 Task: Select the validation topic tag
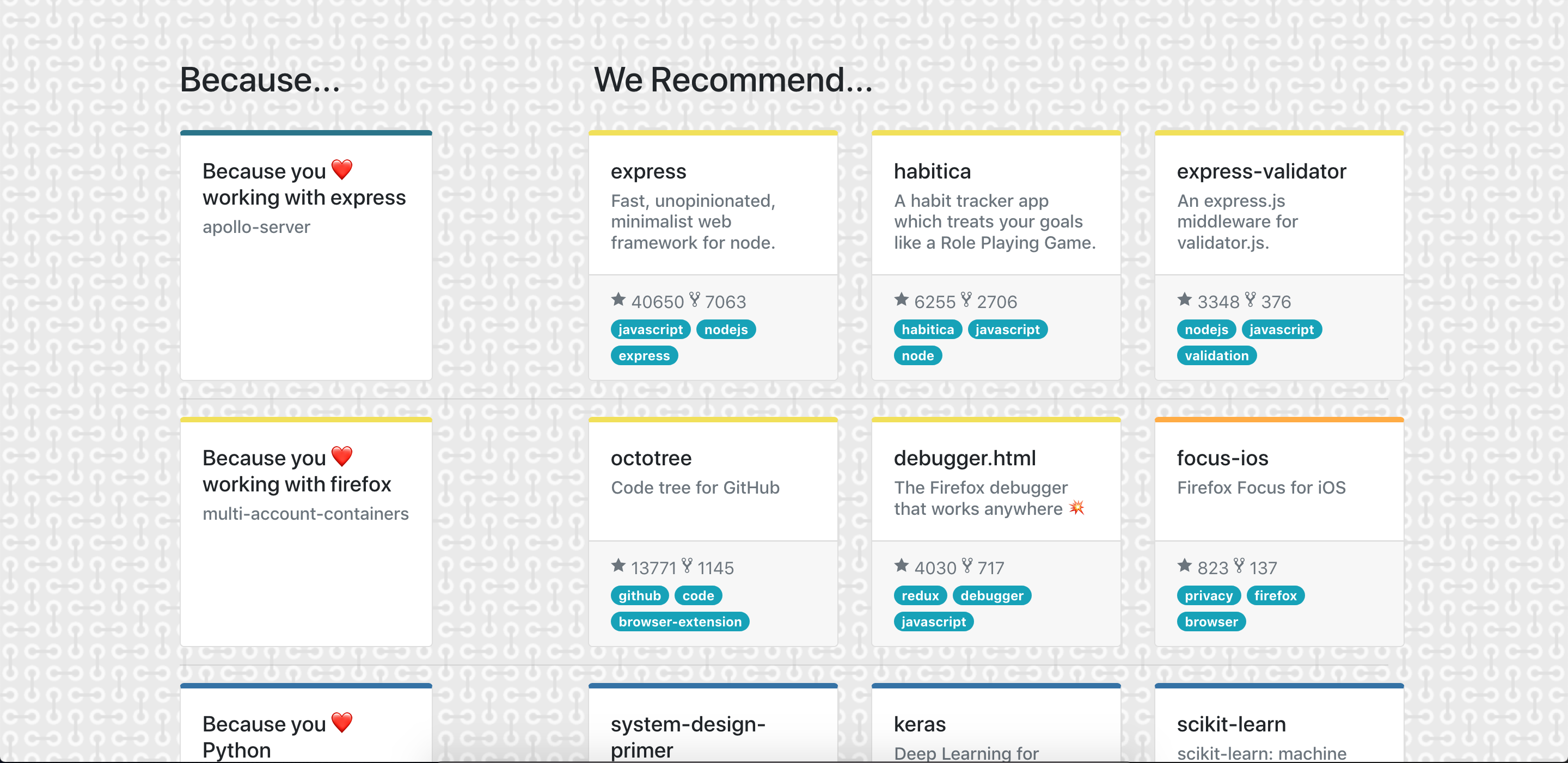pos(1216,356)
